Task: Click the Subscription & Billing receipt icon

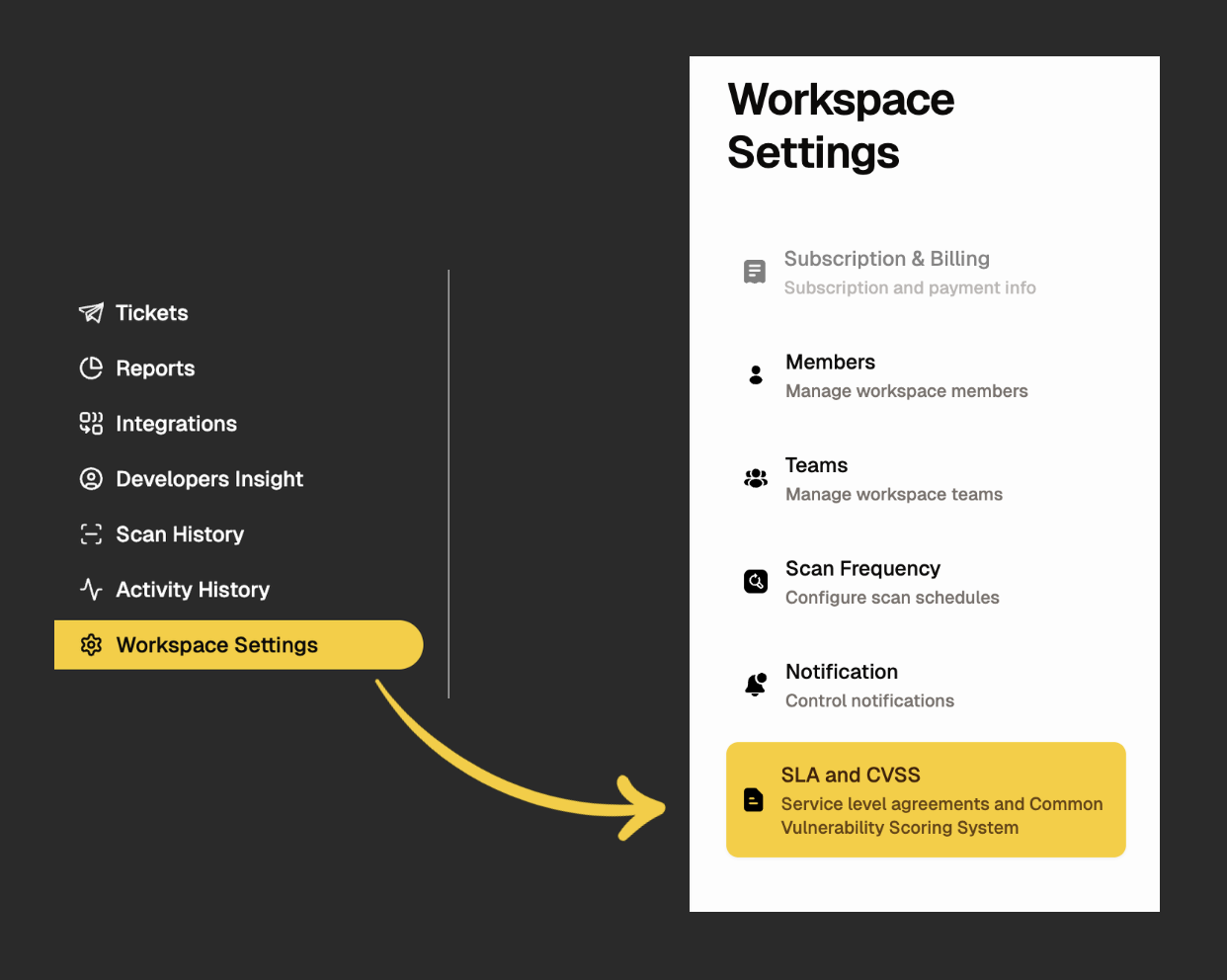Action: 755,271
